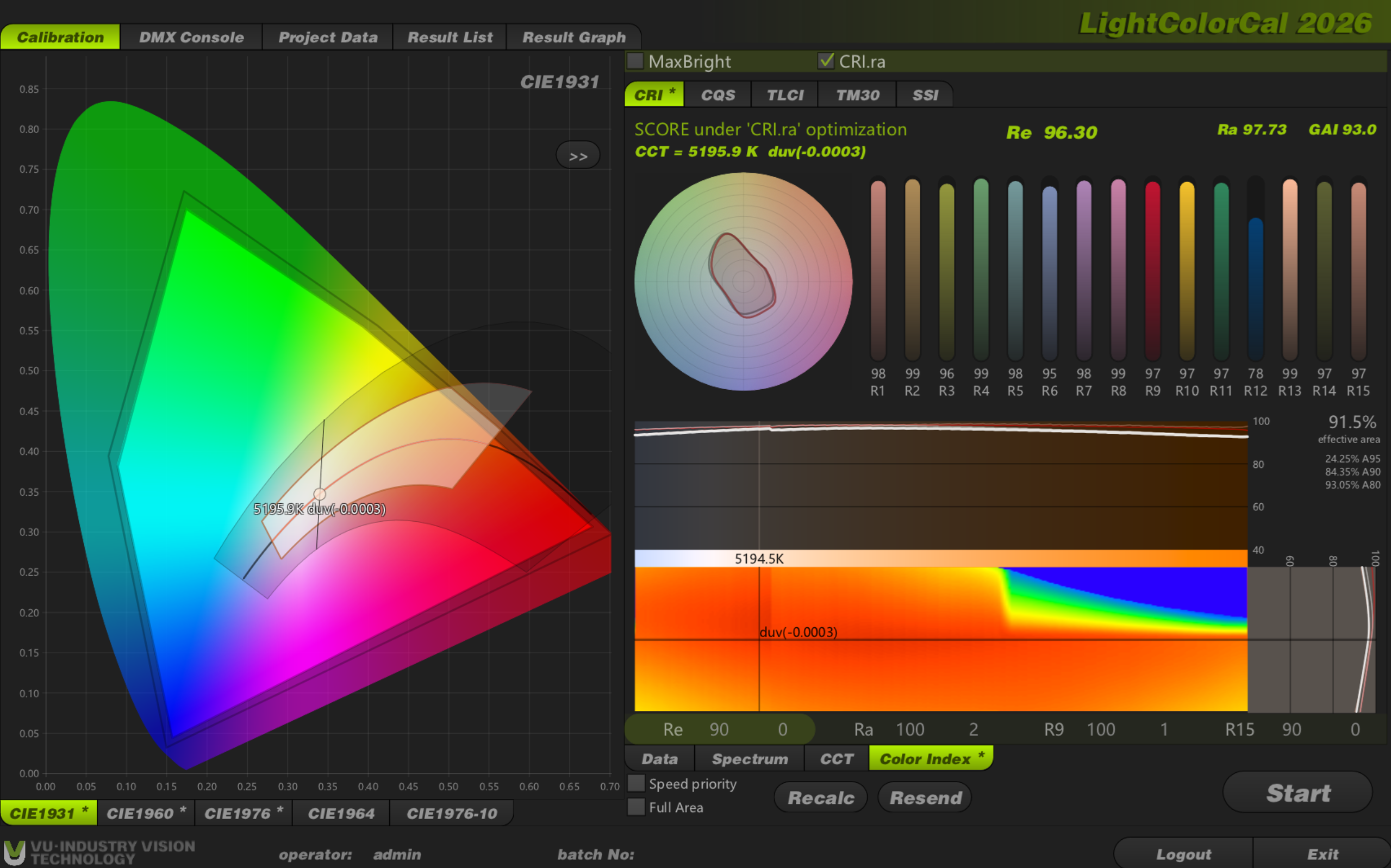Screen dimensions: 1391x868
Task: Select the Color Index tab
Action: [931, 758]
